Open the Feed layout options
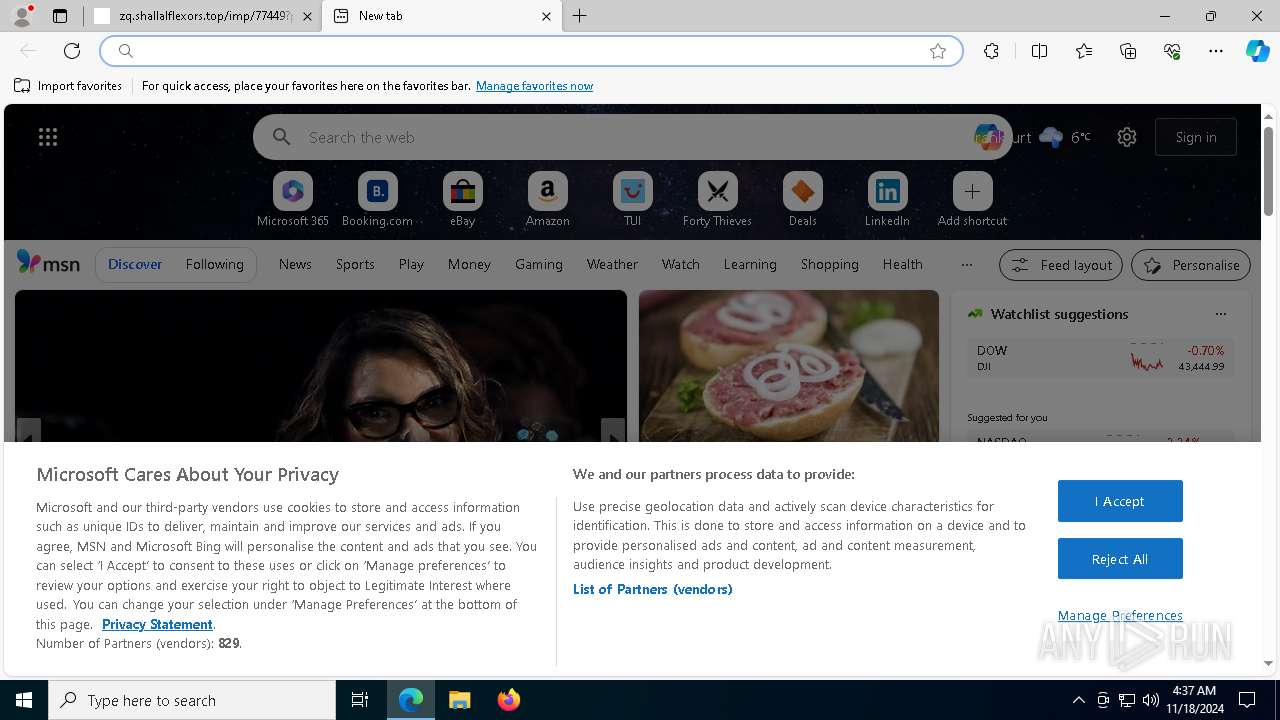The height and width of the screenshot is (720, 1280). [x=1061, y=265]
